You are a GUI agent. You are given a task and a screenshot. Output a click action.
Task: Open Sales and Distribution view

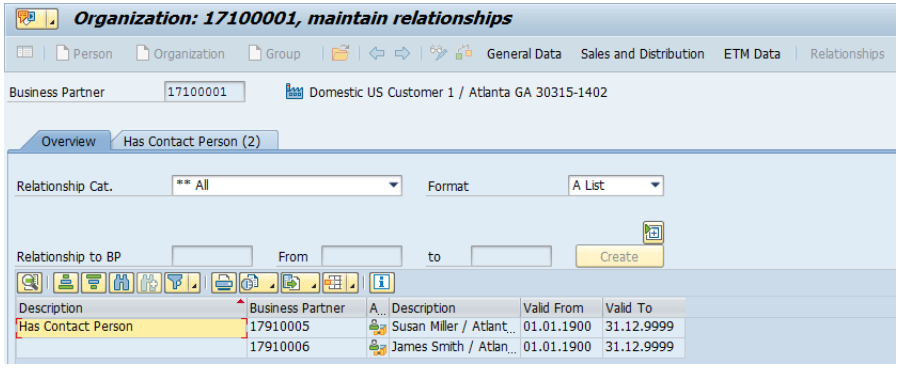point(643,54)
